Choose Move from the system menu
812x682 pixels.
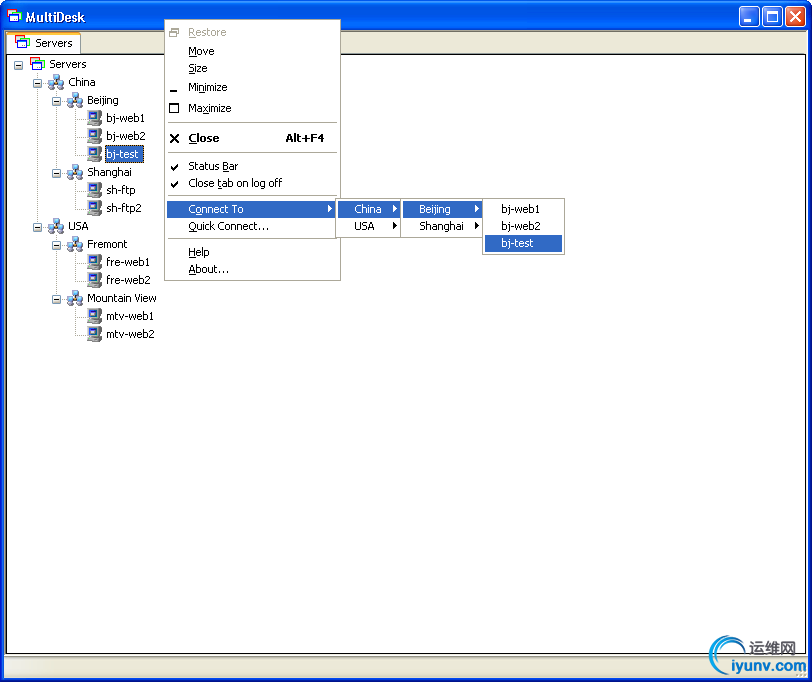pos(253,51)
